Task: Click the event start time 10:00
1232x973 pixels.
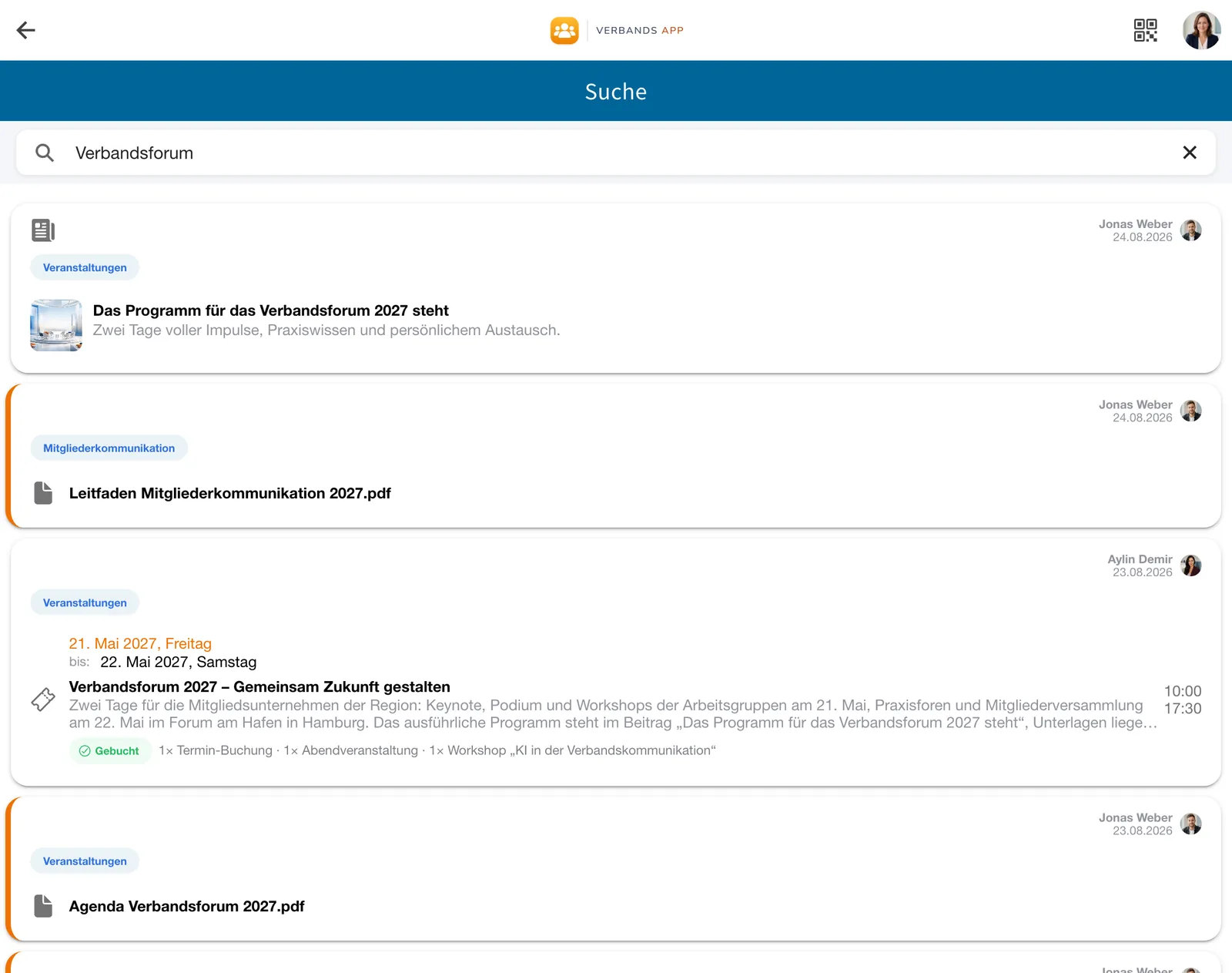Action: pyautogui.click(x=1183, y=691)
